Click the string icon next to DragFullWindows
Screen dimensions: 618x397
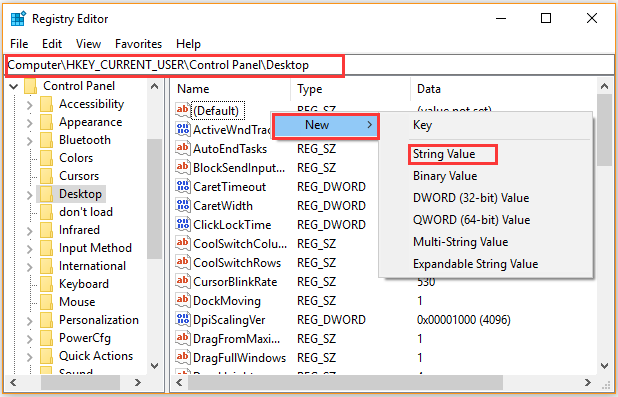(x=182, y=357)
